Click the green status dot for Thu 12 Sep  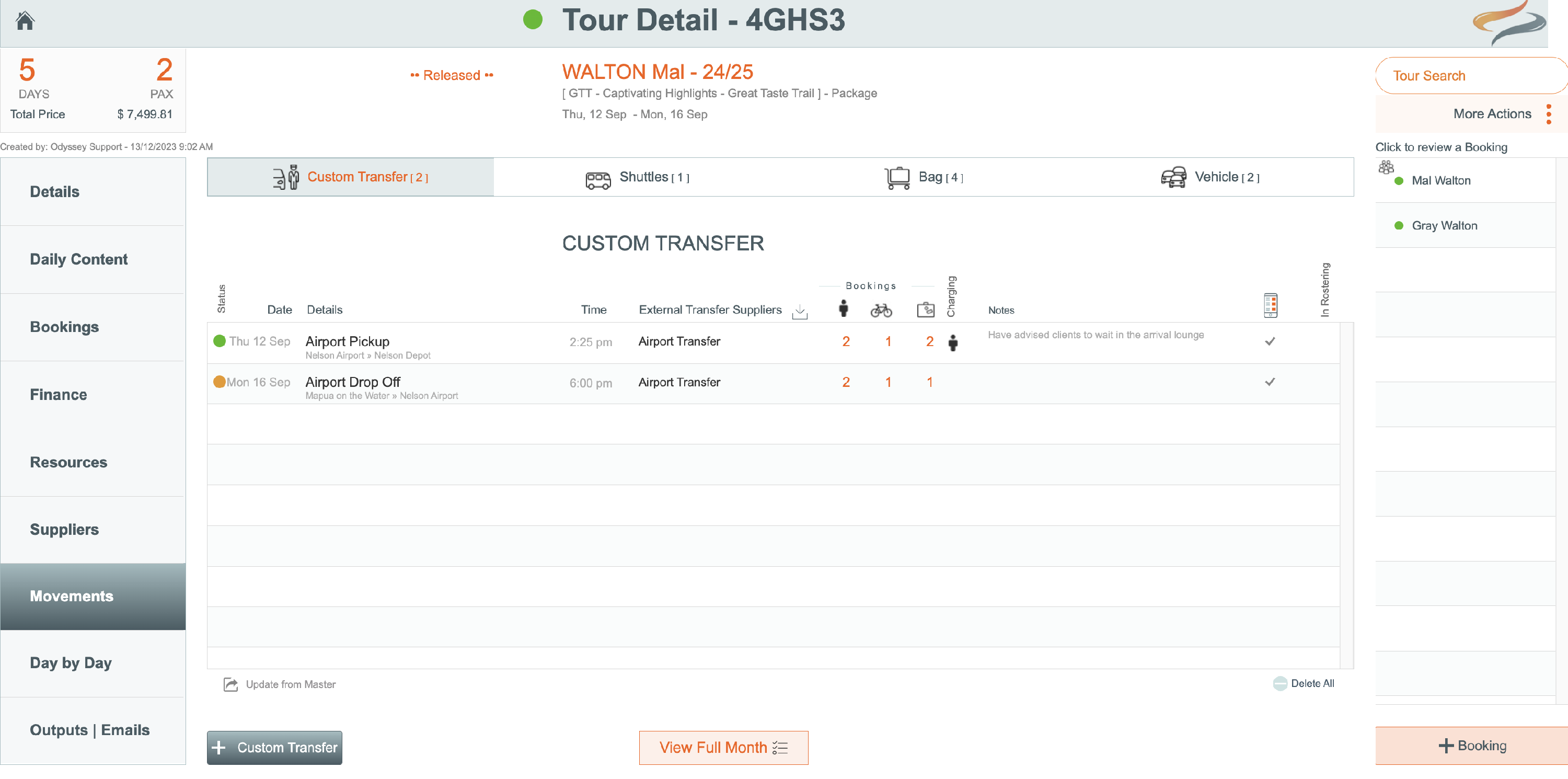click(219, 341)
